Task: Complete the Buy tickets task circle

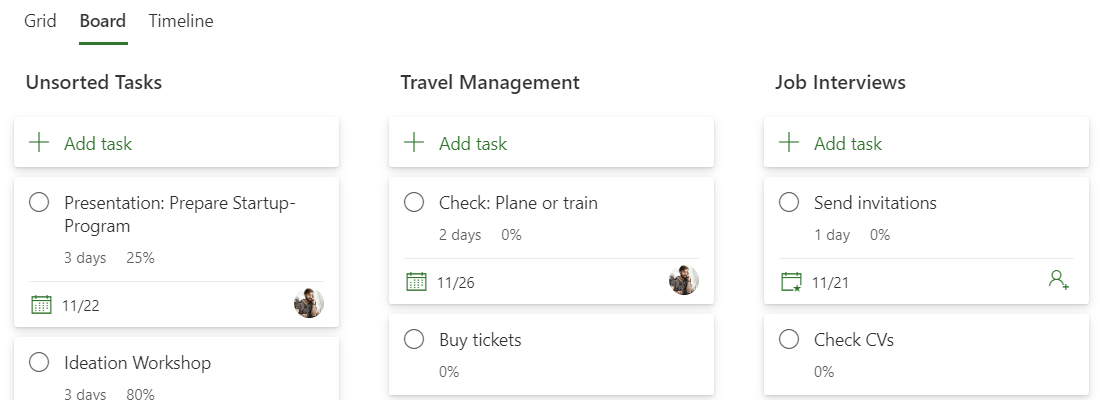Action: click(x=414, y=339)
